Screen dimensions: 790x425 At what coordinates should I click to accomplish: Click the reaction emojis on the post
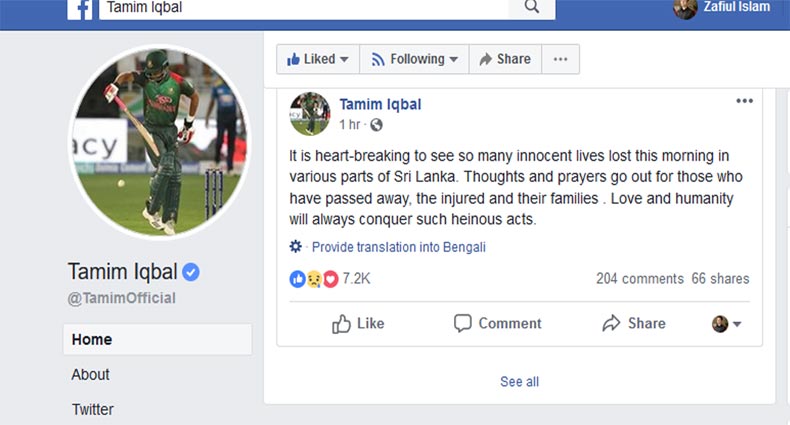(314, 279)
